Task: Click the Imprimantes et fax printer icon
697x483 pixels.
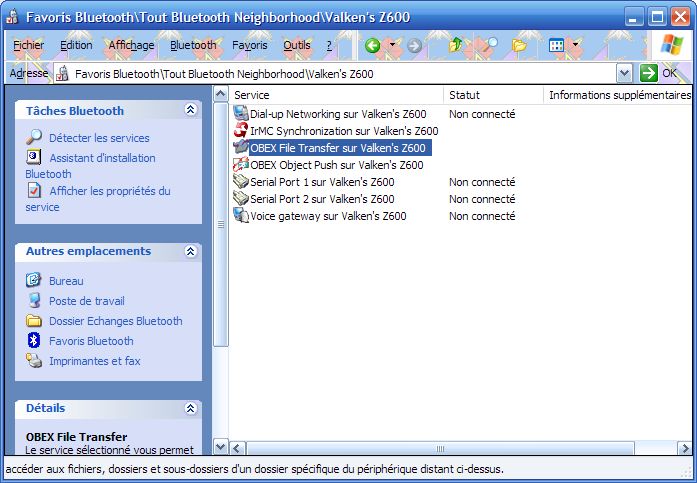Action: [x=34, y=360]
